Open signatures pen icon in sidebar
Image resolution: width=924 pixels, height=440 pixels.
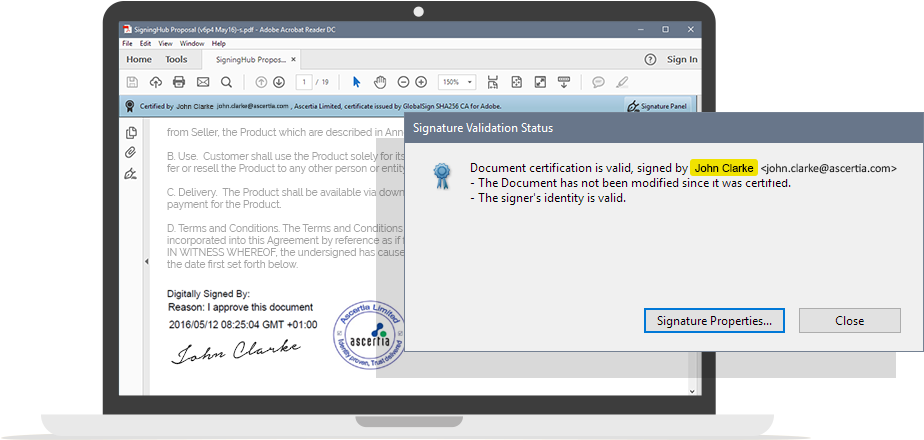(x=131, y=173)
